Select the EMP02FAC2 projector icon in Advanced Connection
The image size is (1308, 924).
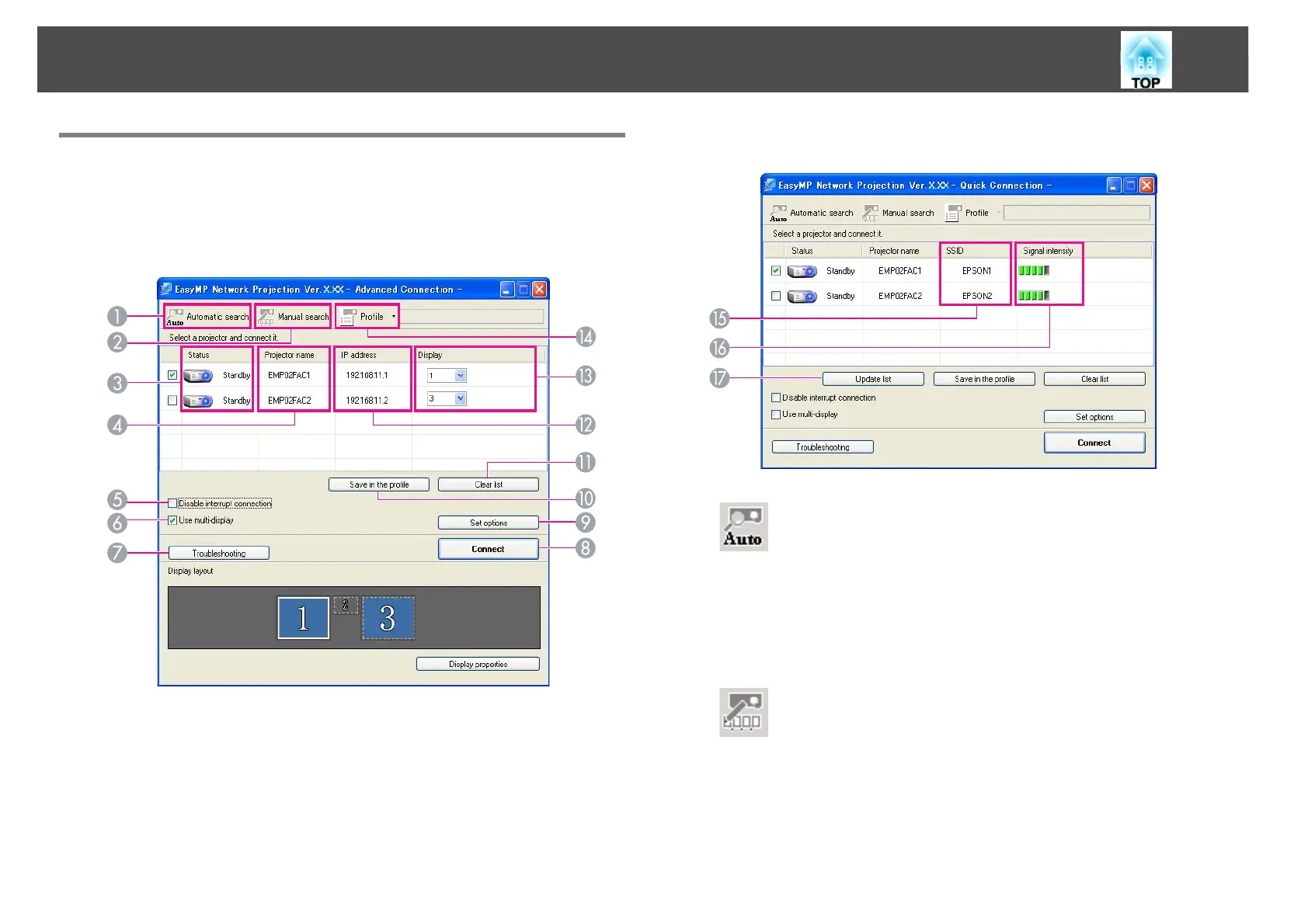198,401
